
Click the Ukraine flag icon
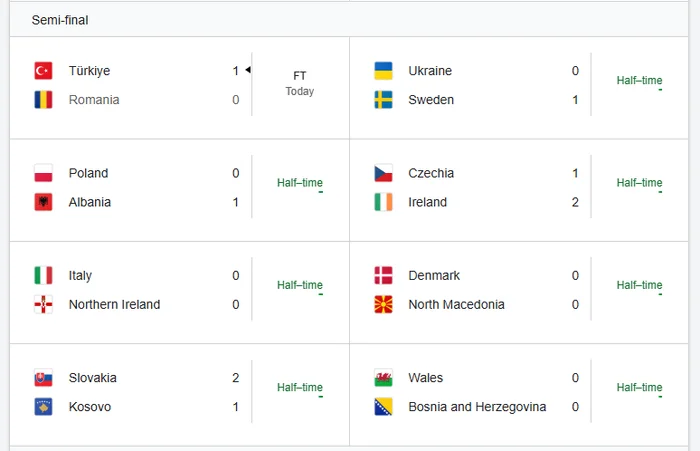tap(383, 71)
